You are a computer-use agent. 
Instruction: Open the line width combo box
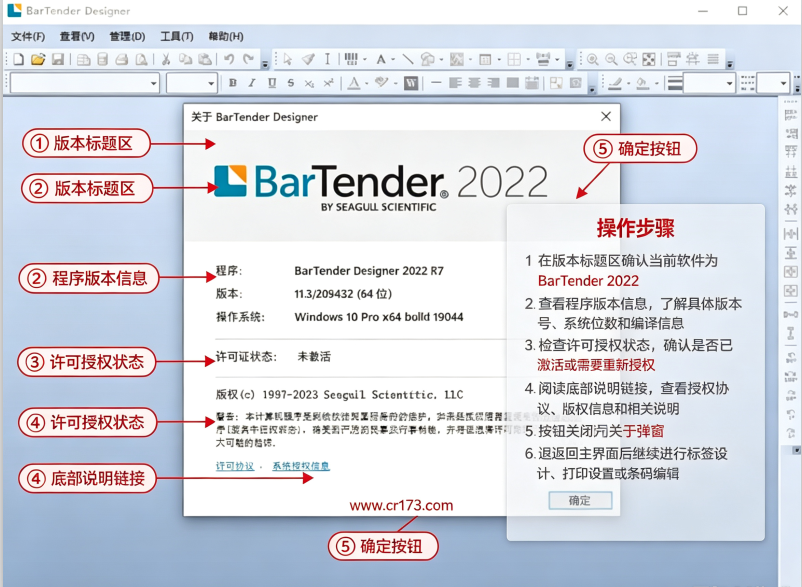(x=709, y=83)
